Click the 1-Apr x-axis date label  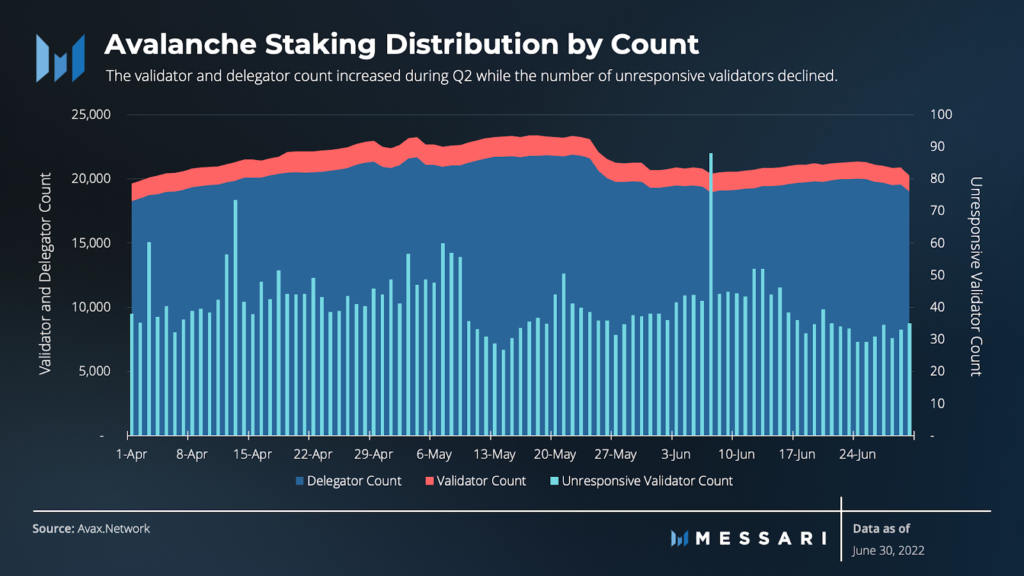(131, 455)
